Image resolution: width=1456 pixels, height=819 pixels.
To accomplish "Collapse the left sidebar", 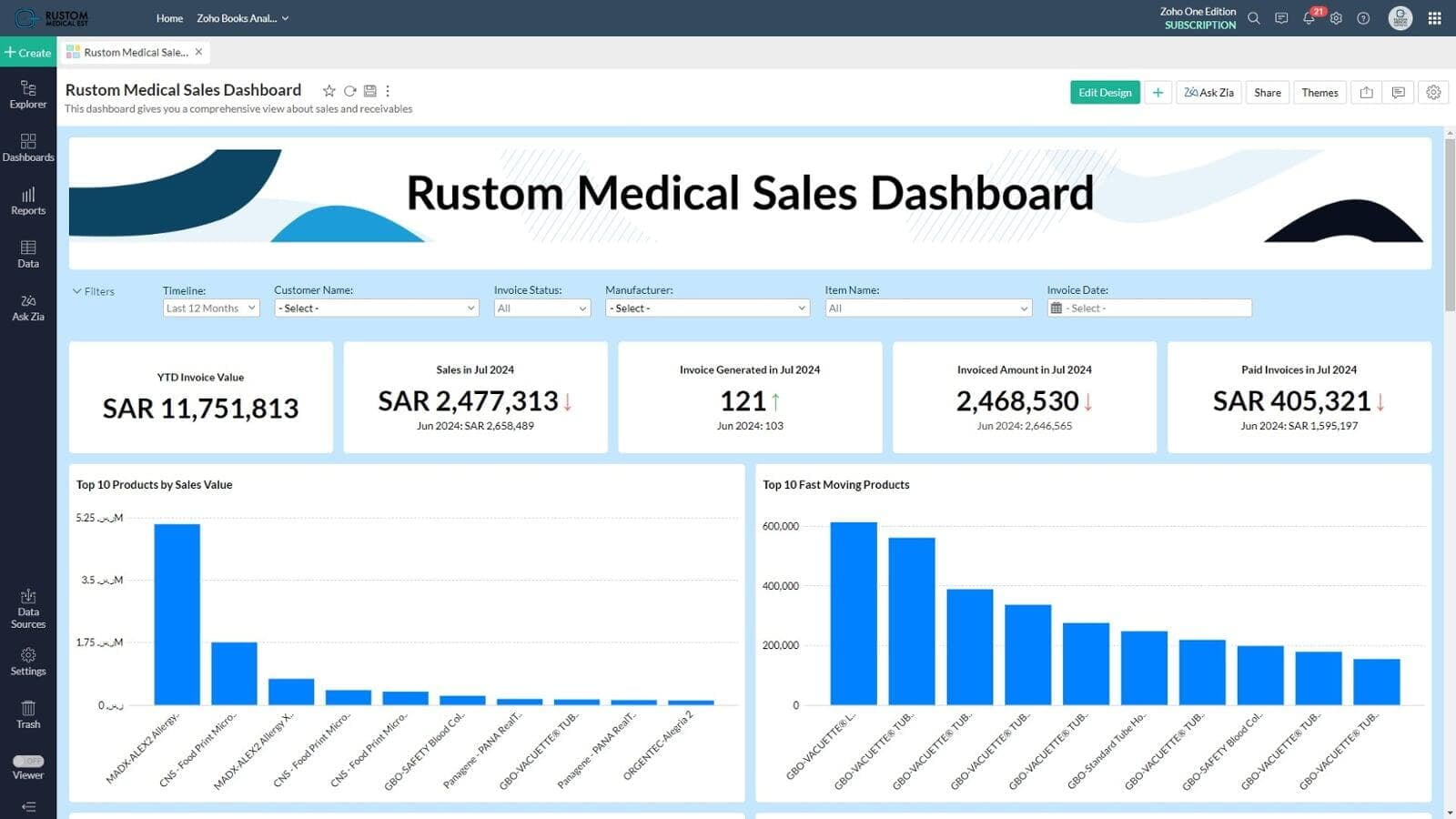I will [x=28, y=806].
